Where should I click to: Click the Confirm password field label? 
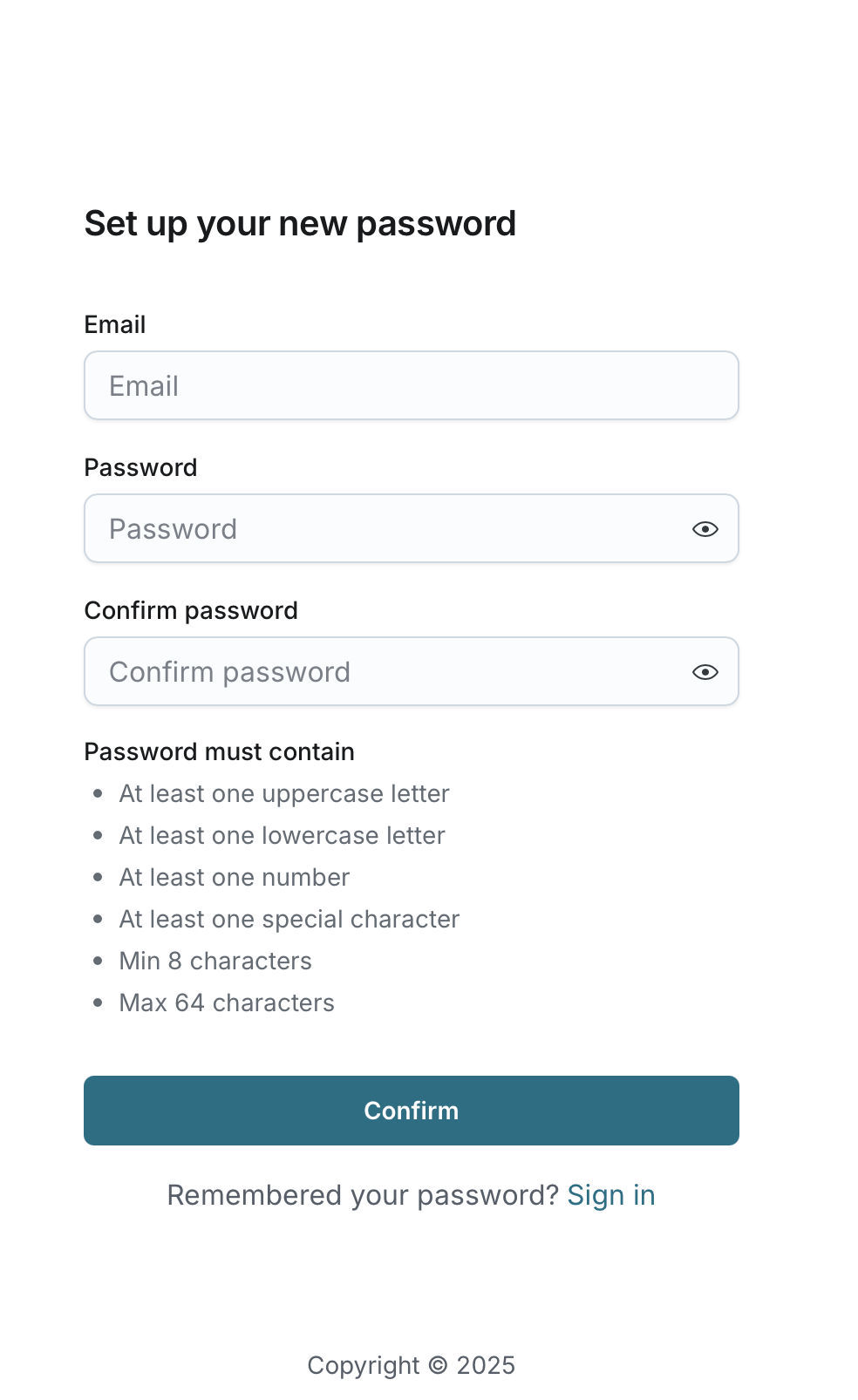(x=191, y=611)
